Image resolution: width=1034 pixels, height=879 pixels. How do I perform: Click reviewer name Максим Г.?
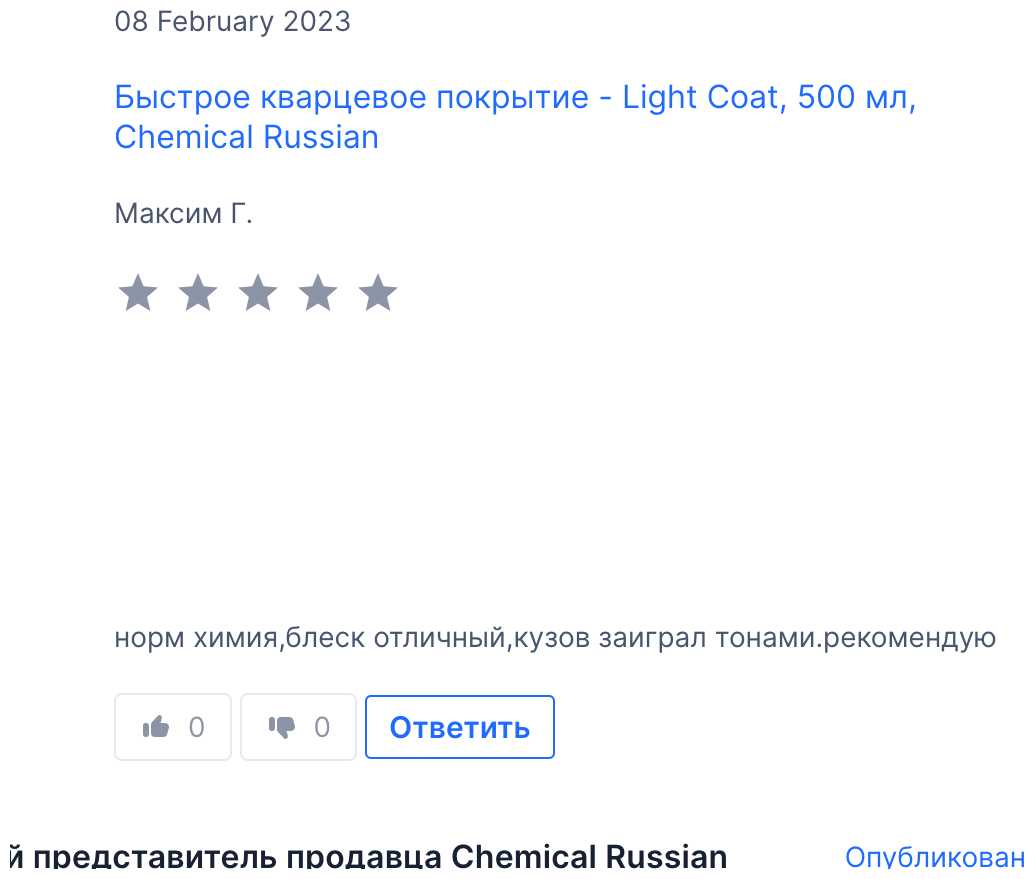click(x=184, y=214)
